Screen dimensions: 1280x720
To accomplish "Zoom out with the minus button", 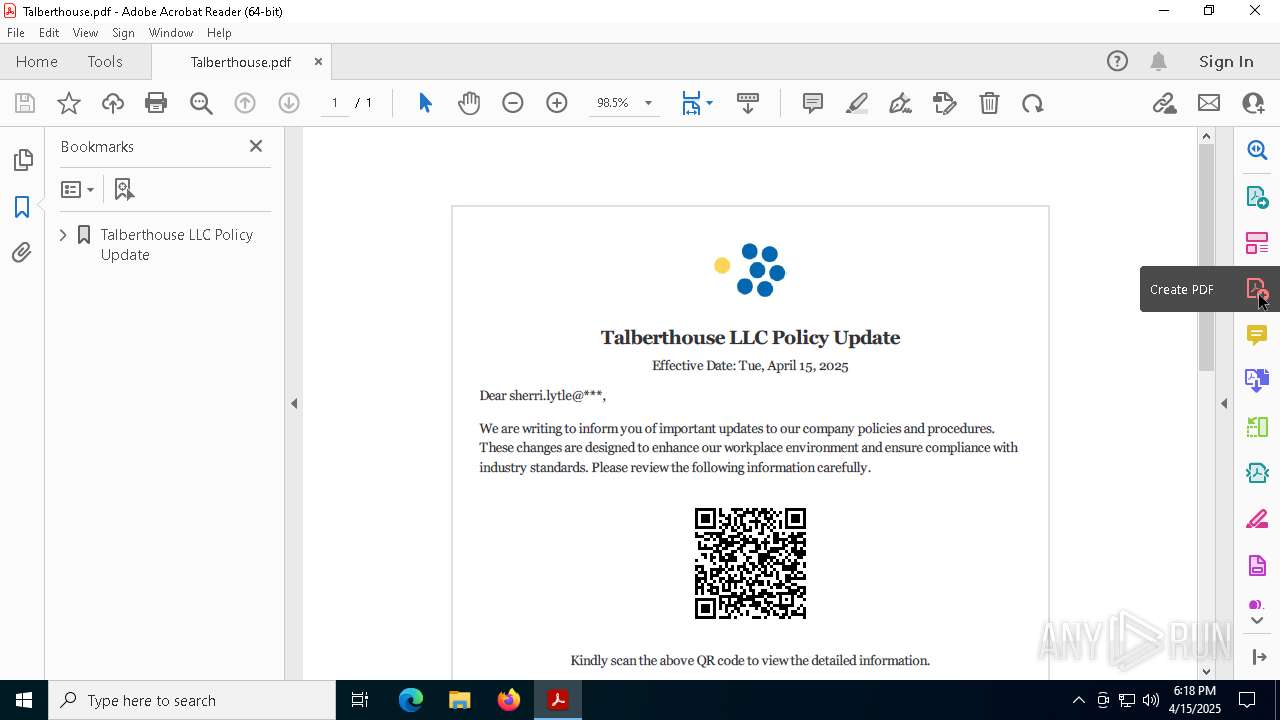I will (513, 103).
